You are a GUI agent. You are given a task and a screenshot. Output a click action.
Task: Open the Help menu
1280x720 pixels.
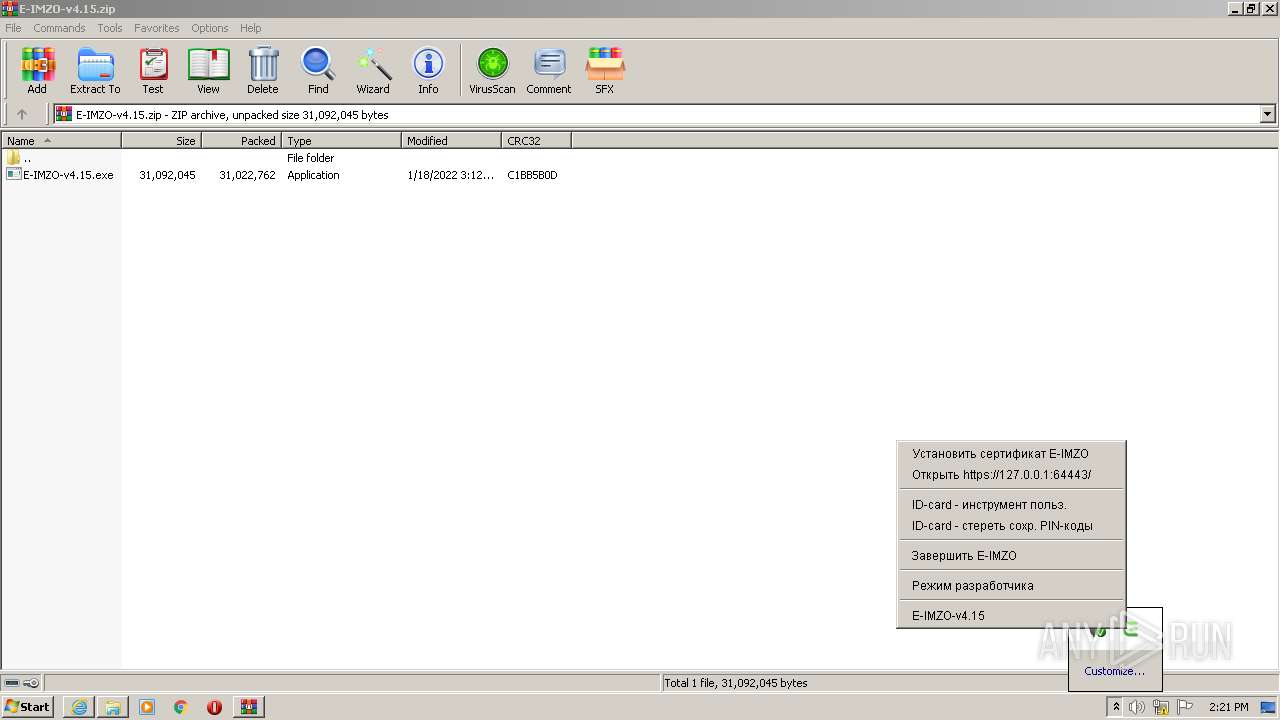click(251, 28)
